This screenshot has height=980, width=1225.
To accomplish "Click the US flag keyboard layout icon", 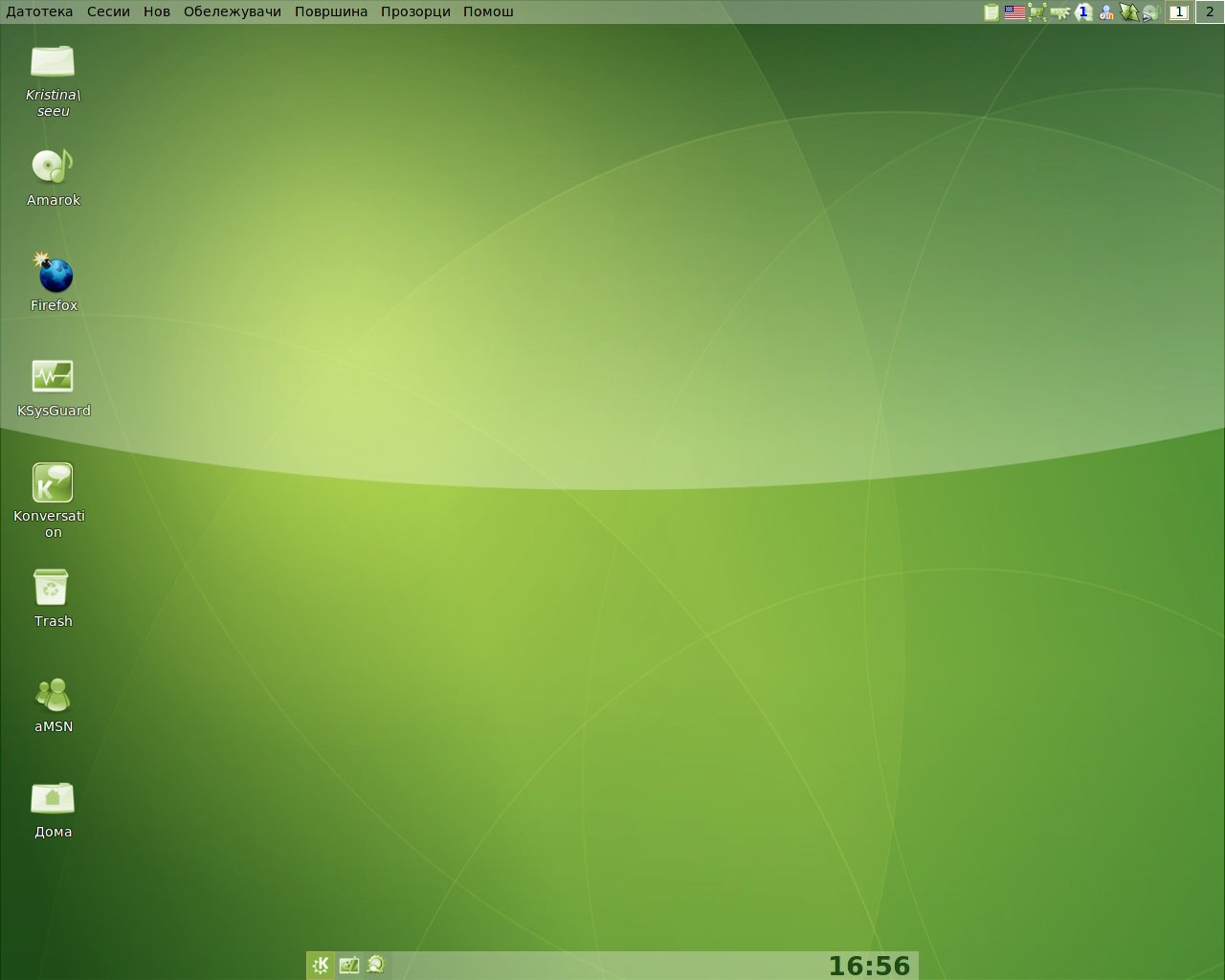I will pyautogui.click(x=1014, y=12).
